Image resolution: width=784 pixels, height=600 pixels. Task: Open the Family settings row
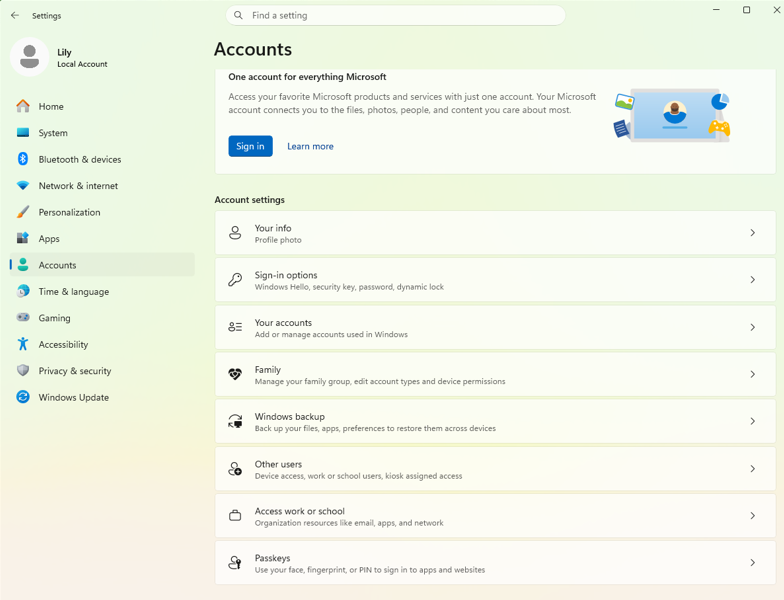[495, 374]
